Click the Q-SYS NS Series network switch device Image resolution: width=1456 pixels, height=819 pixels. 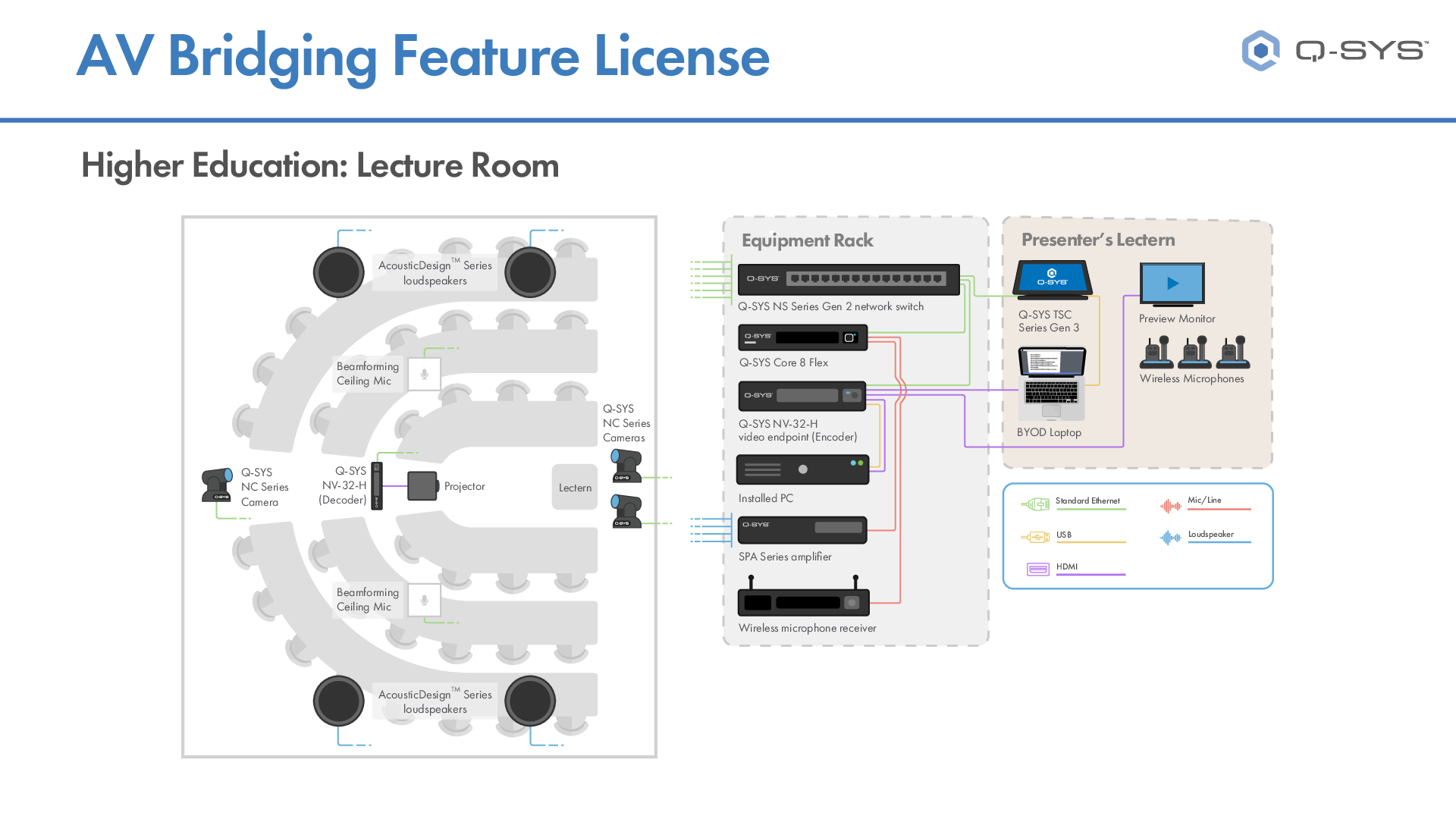[x=849, y=279]
